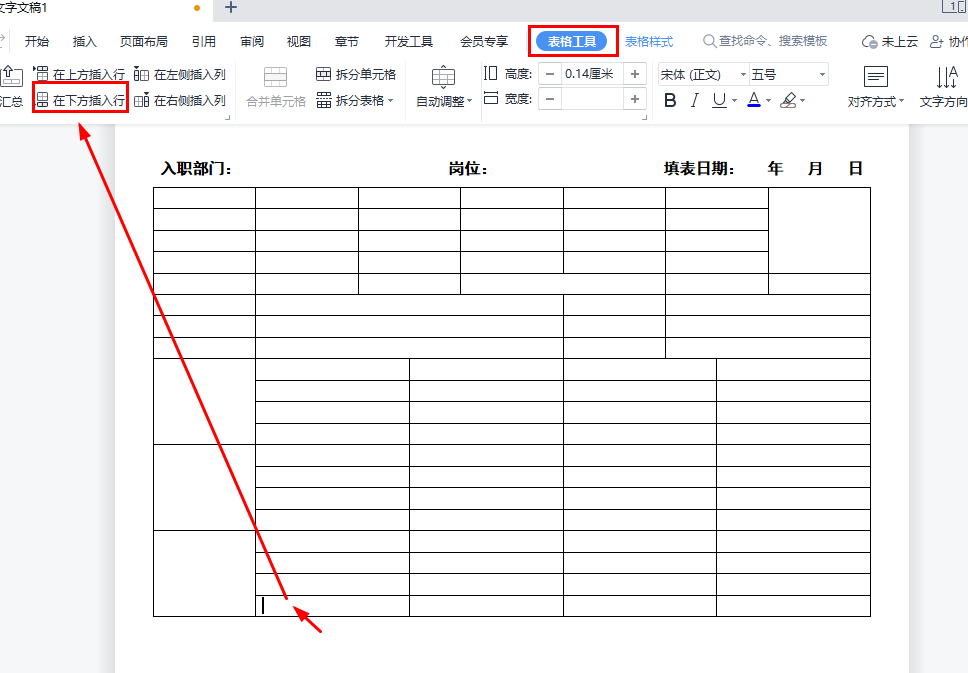Open Split Table (拆分表格) dropdown
The height and width of the screenshot is (673, 968).
(355, 100)
